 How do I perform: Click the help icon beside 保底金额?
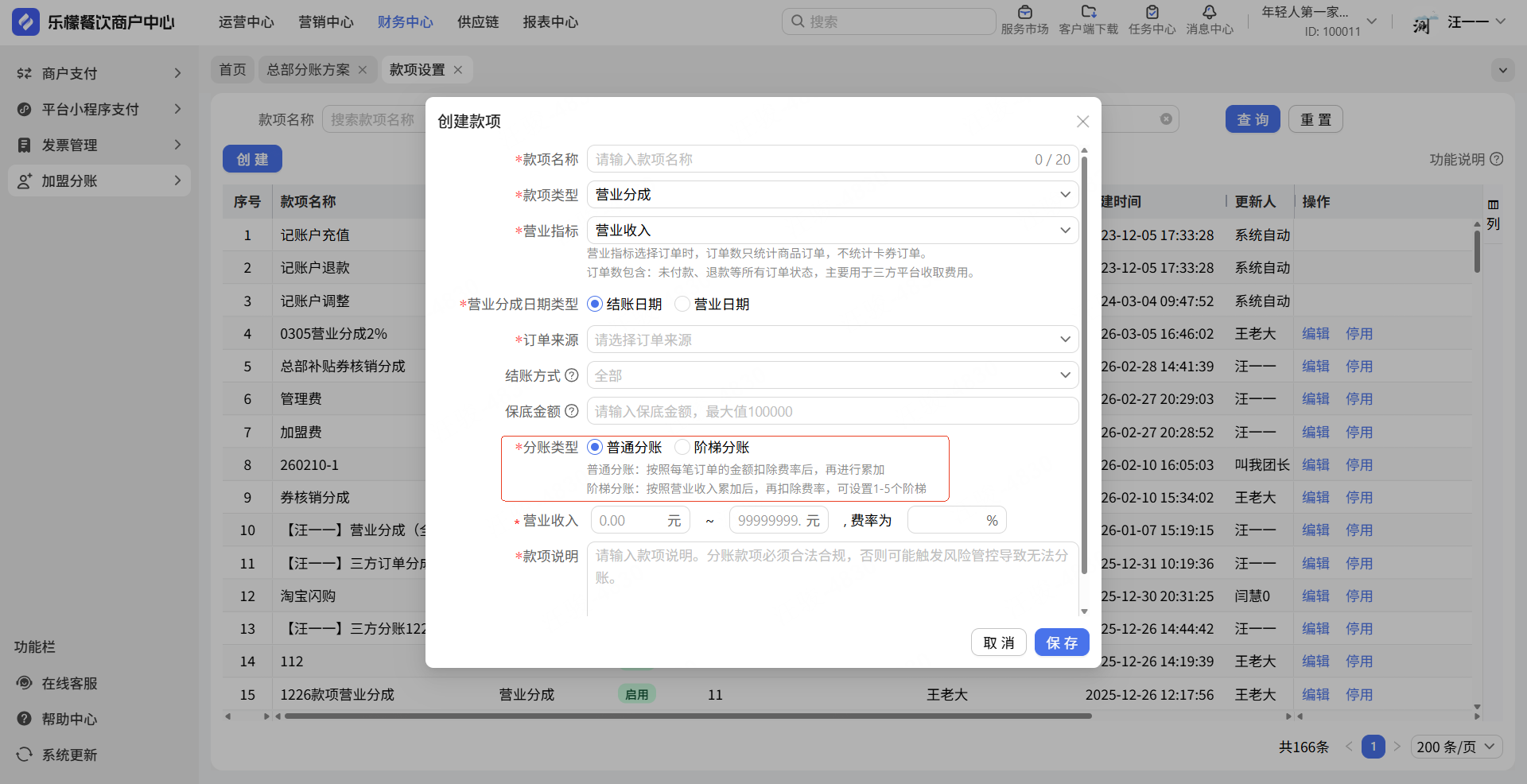point(571,411)
